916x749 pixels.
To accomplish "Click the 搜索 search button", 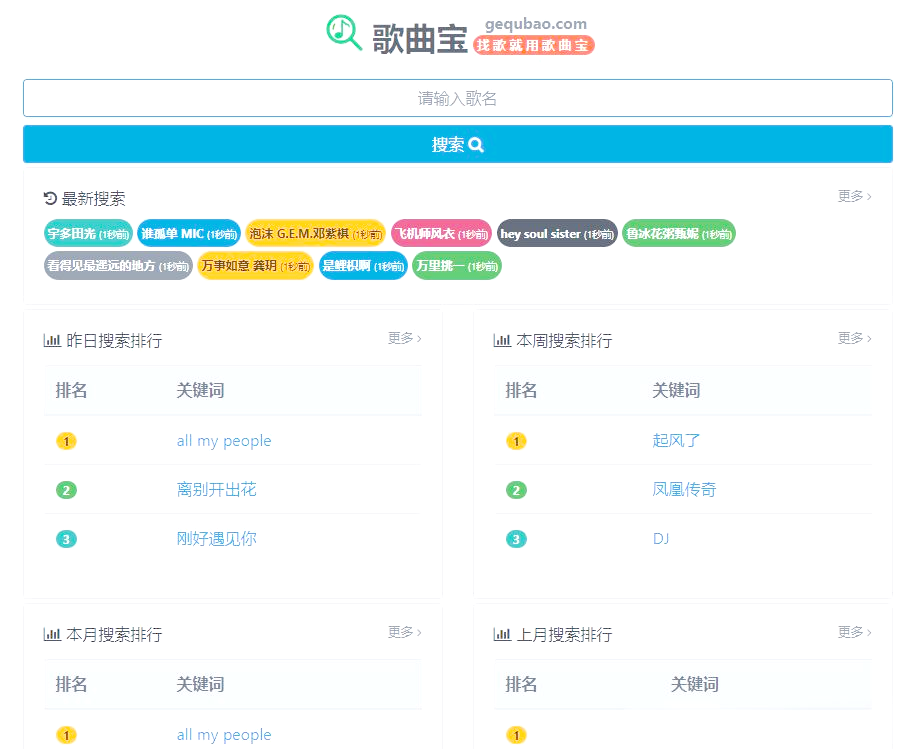I will 458,144.
